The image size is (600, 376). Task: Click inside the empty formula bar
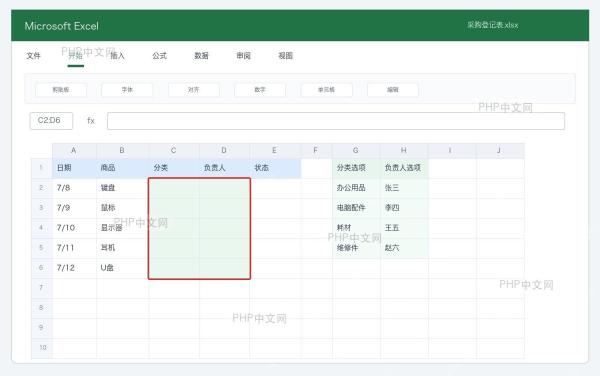click(336, 121)
